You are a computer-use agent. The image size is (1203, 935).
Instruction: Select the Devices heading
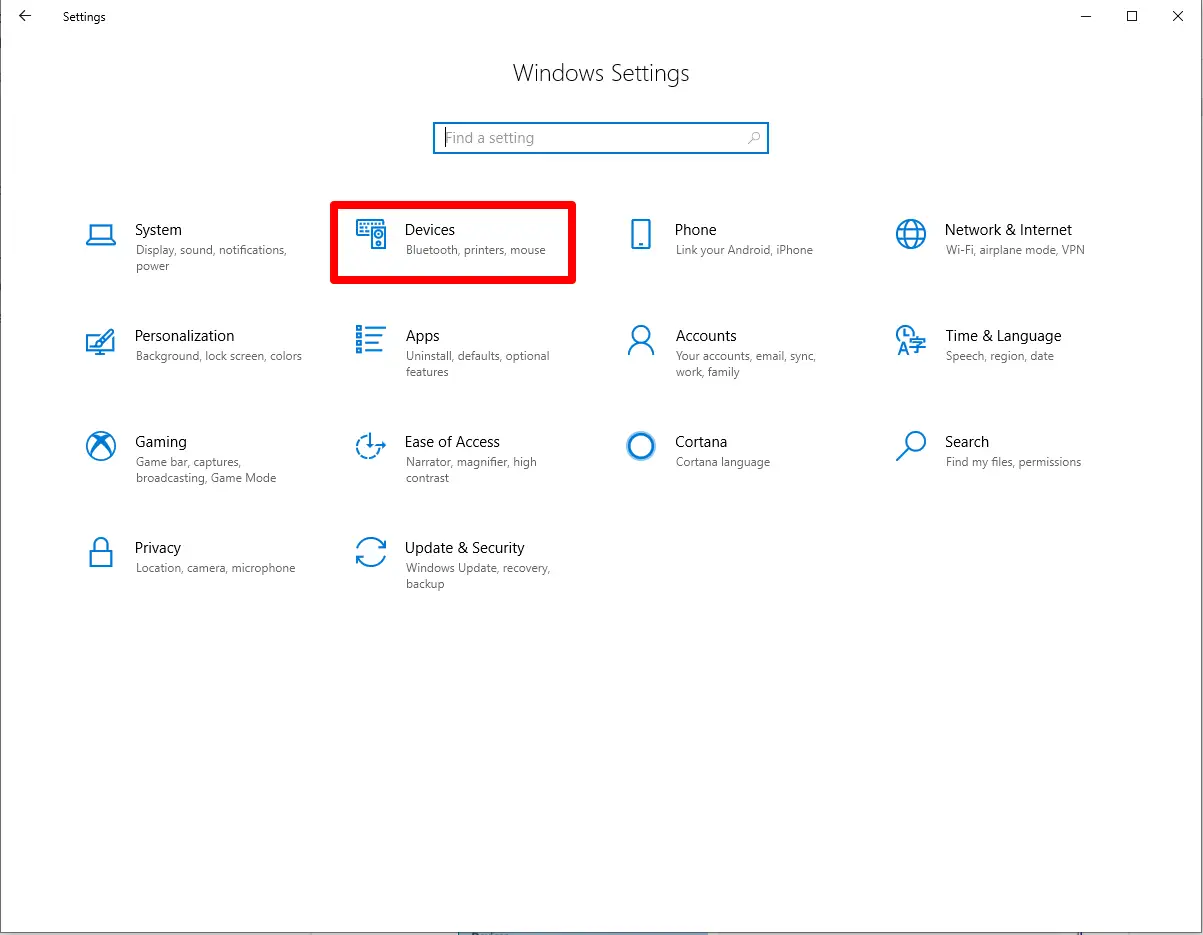[430, 230]
